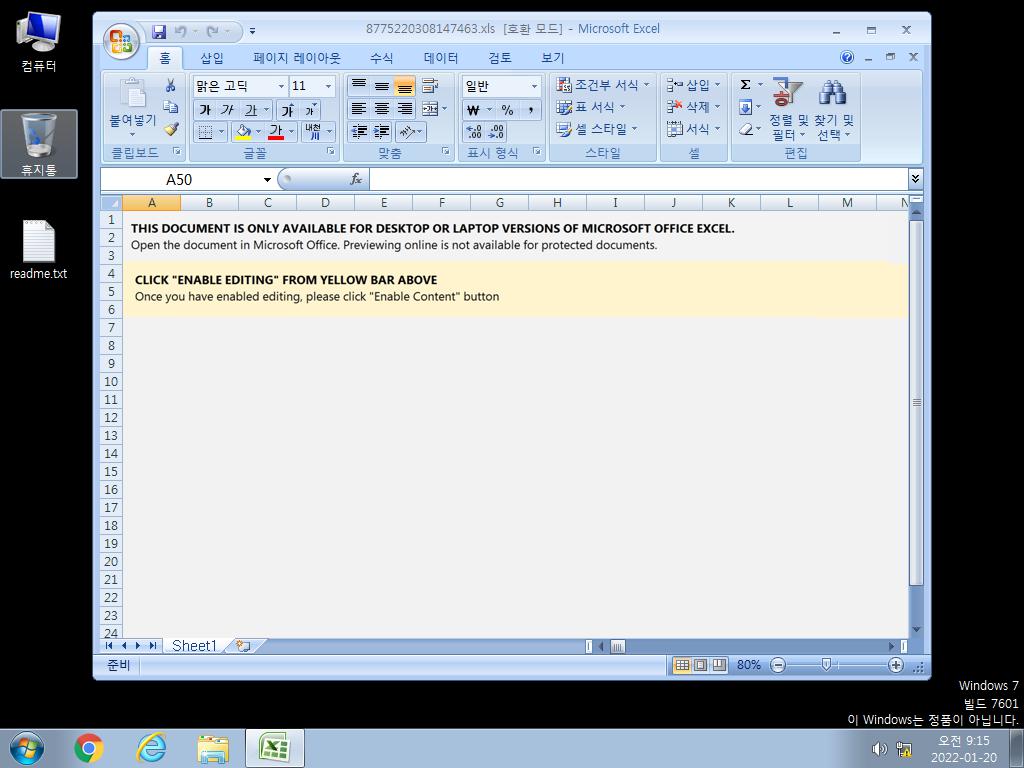The width and height of the screenshot is (1024, 768).
Task: Click the insert function fx button
Action: (x=356, y=179)
